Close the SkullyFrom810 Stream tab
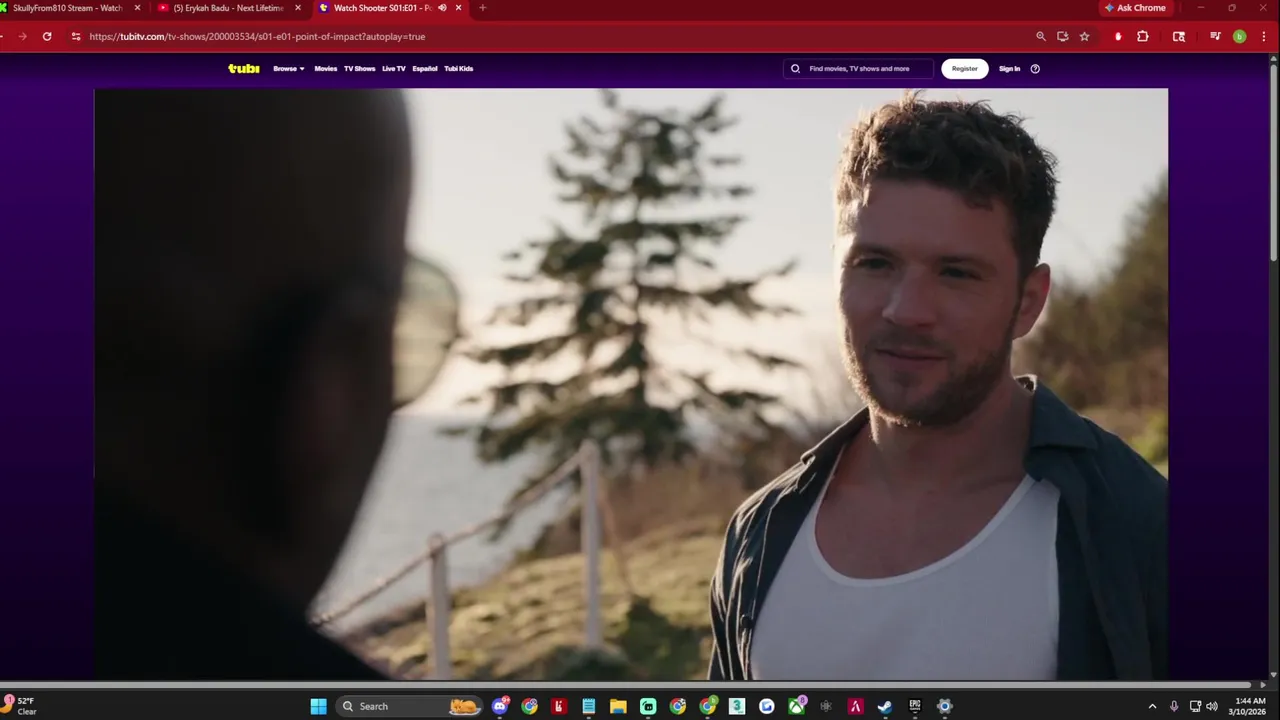1280x720 pixels. tap(137, 8)
